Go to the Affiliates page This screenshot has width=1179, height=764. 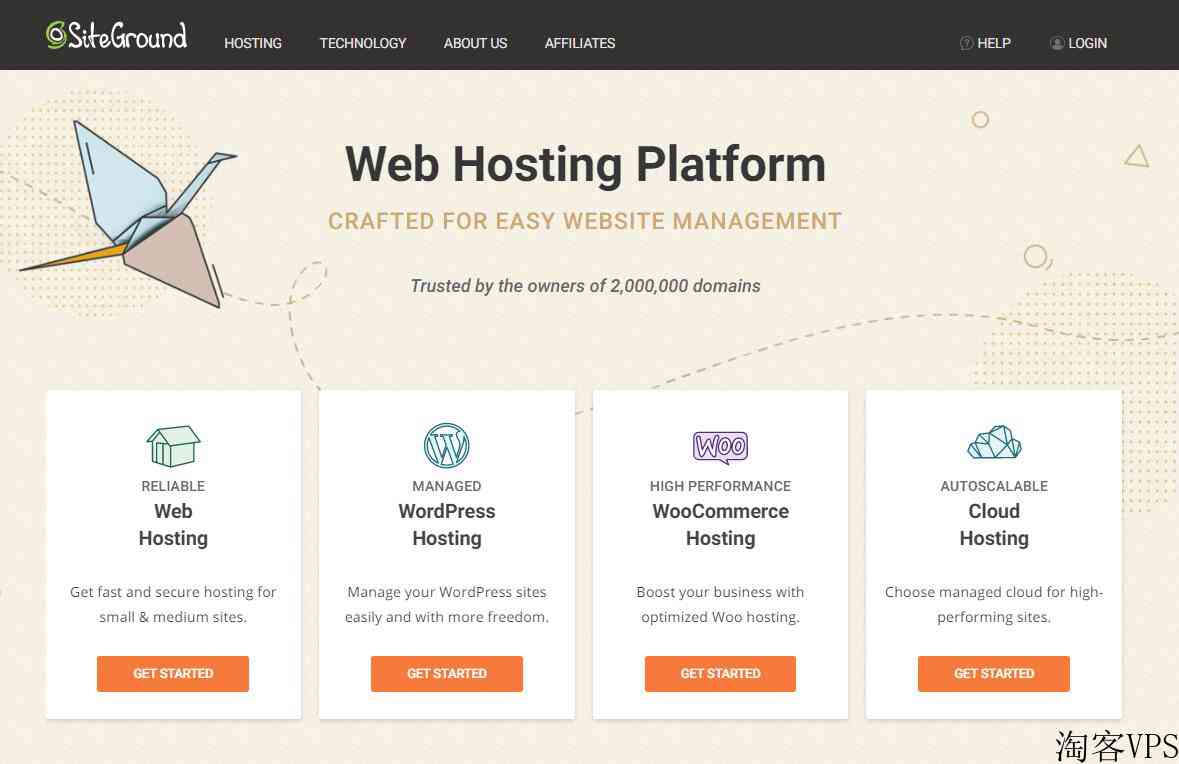tap(580, 44)
